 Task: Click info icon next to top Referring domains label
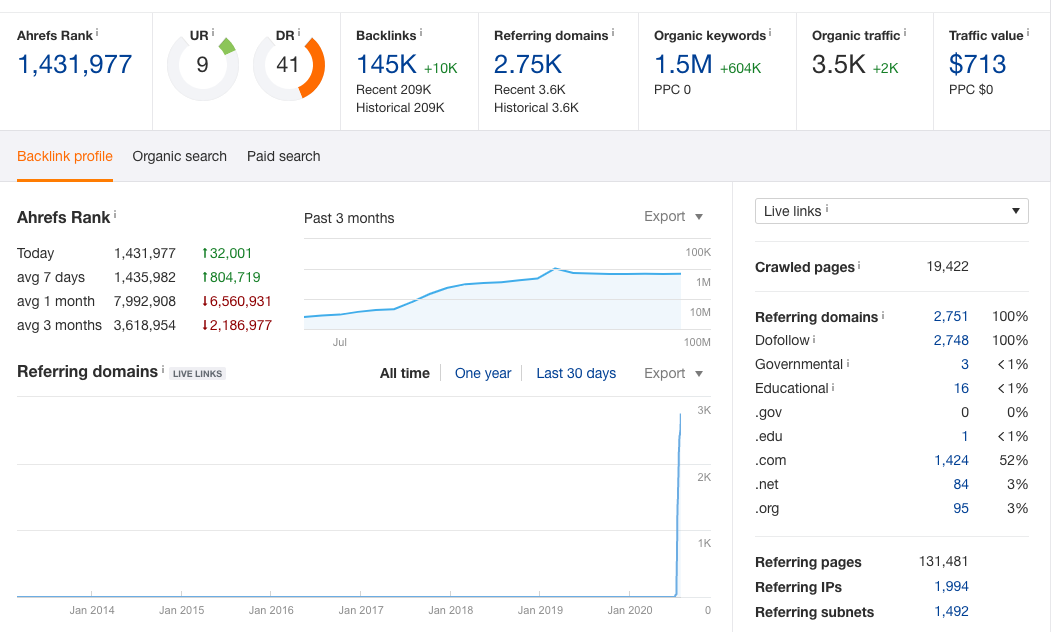point(613,32)
